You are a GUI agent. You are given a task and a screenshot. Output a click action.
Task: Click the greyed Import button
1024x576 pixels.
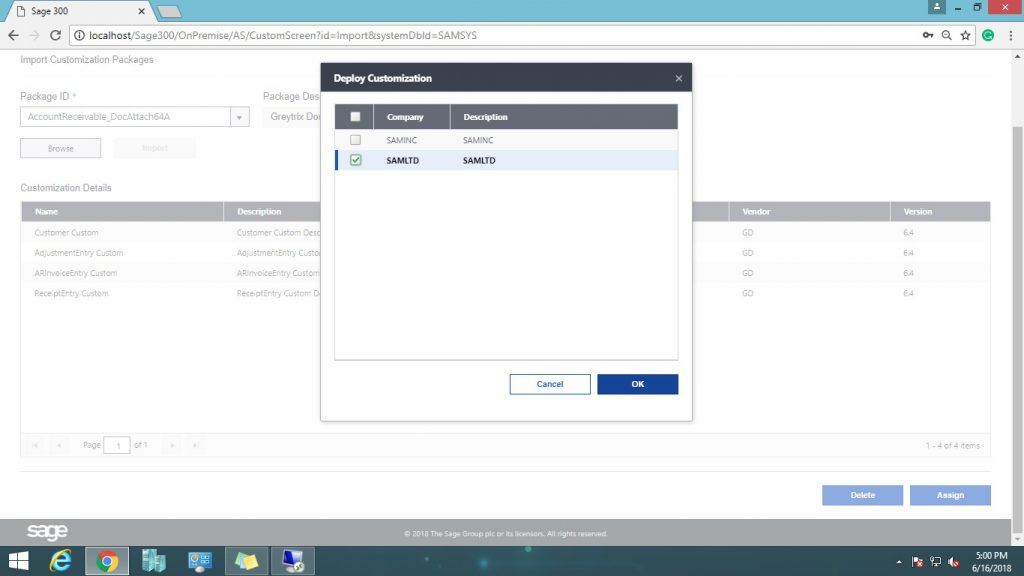click(x=155, y=148)
